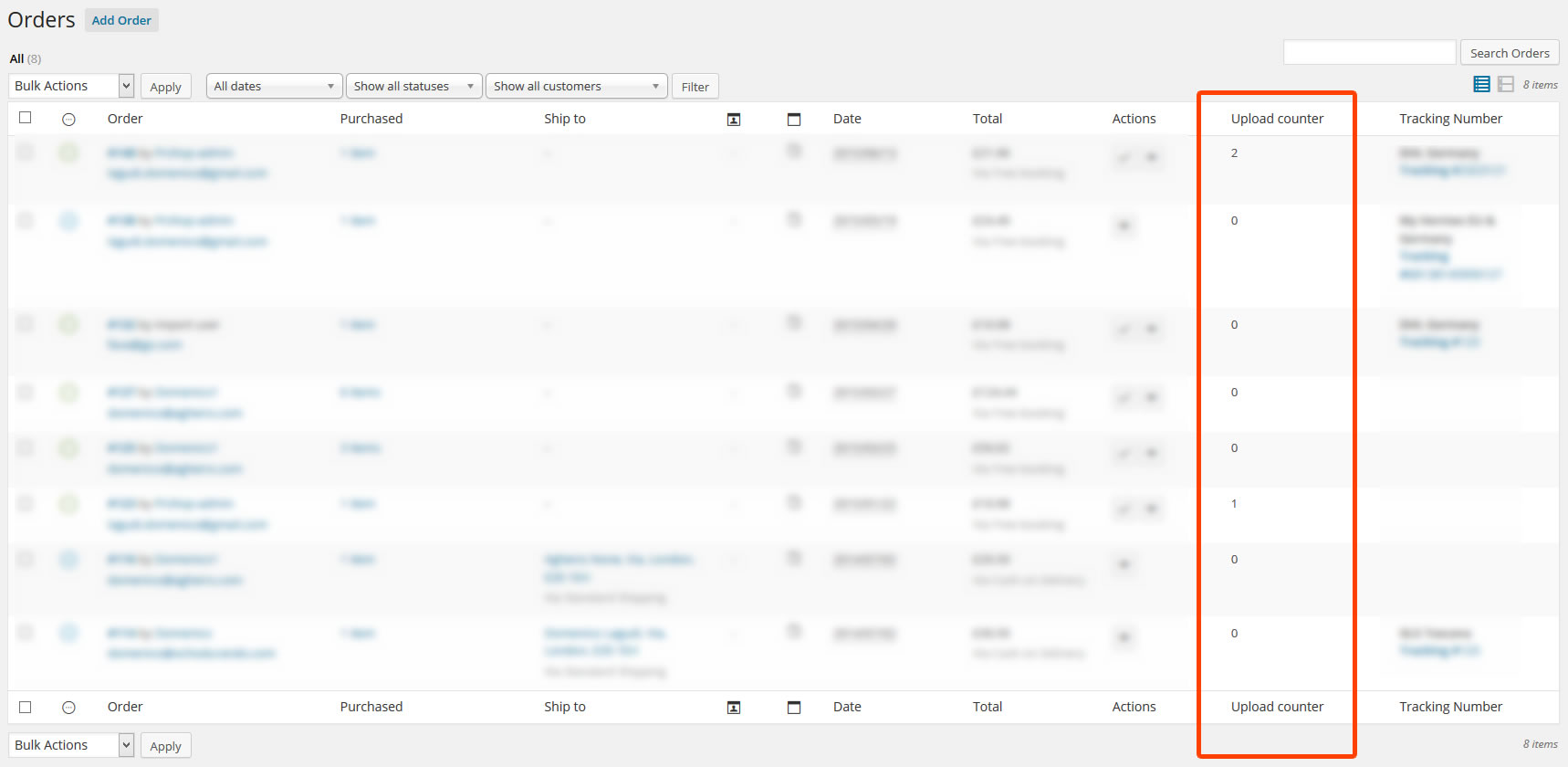The image size is (1568, 767).
Task: Switch to excerpt view mode icon
Action: pyautogui.click(x=1506, y=85)
